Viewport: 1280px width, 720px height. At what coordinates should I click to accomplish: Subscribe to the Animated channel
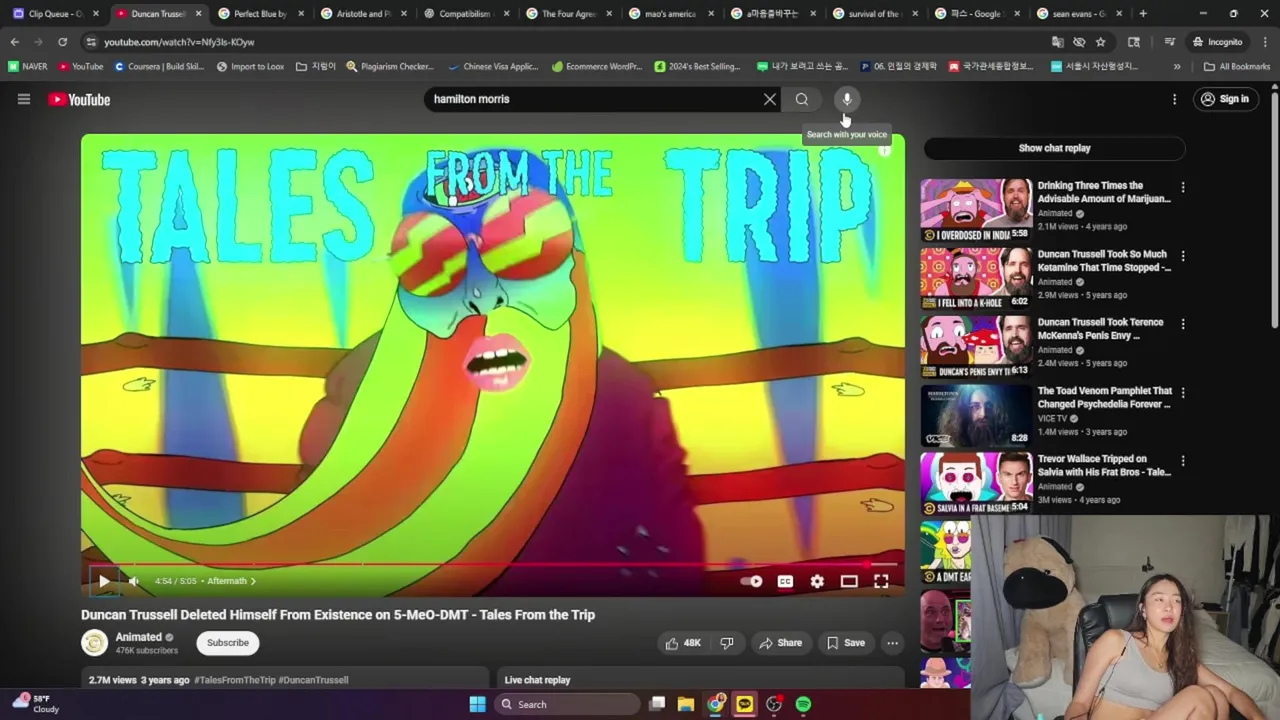click(228, 643)
